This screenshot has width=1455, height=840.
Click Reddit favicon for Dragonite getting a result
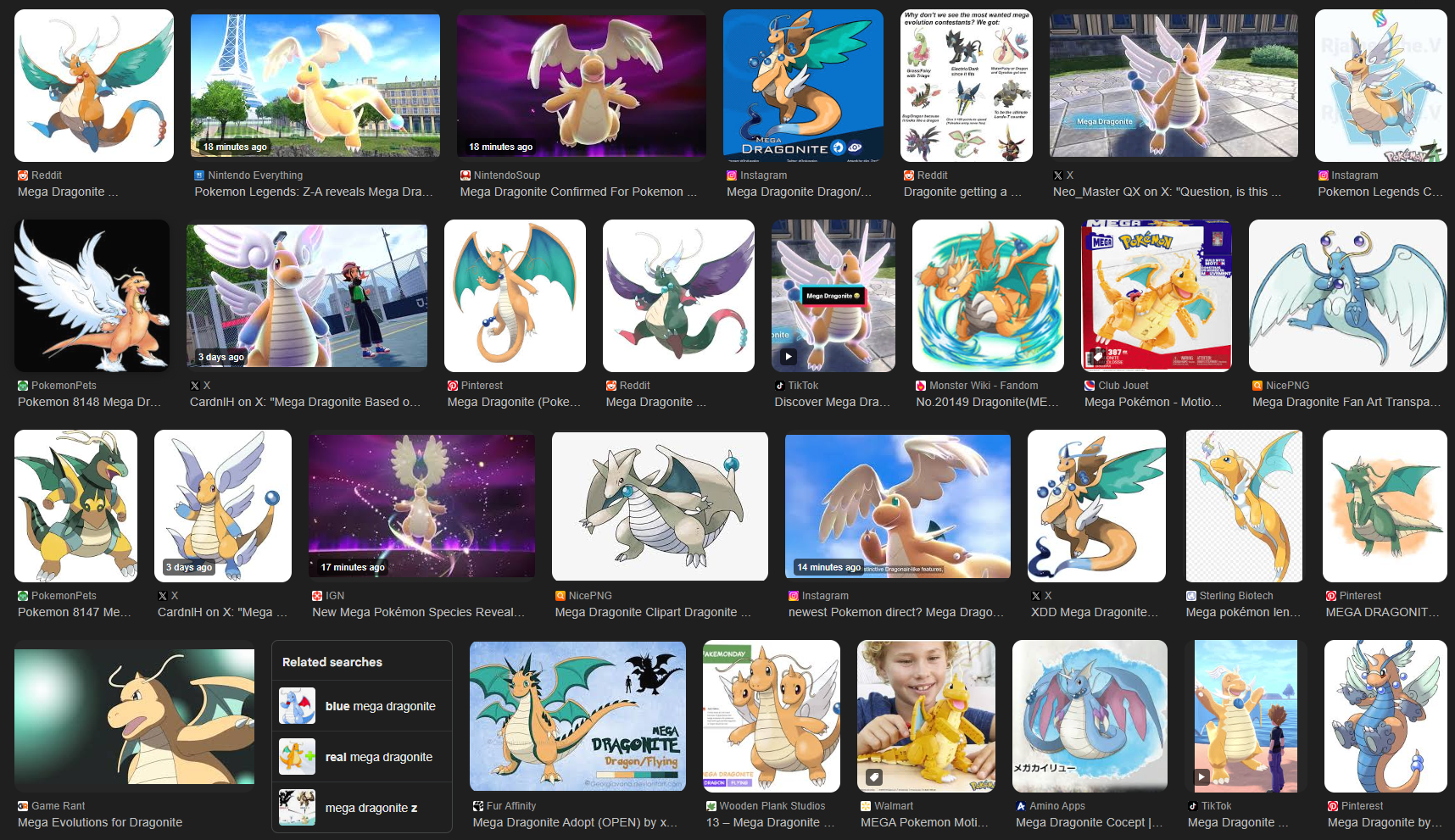point(909,175)
